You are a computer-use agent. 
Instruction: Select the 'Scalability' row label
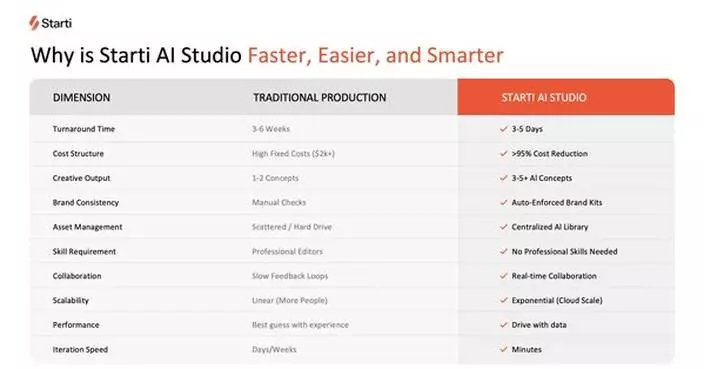(70, 300)
